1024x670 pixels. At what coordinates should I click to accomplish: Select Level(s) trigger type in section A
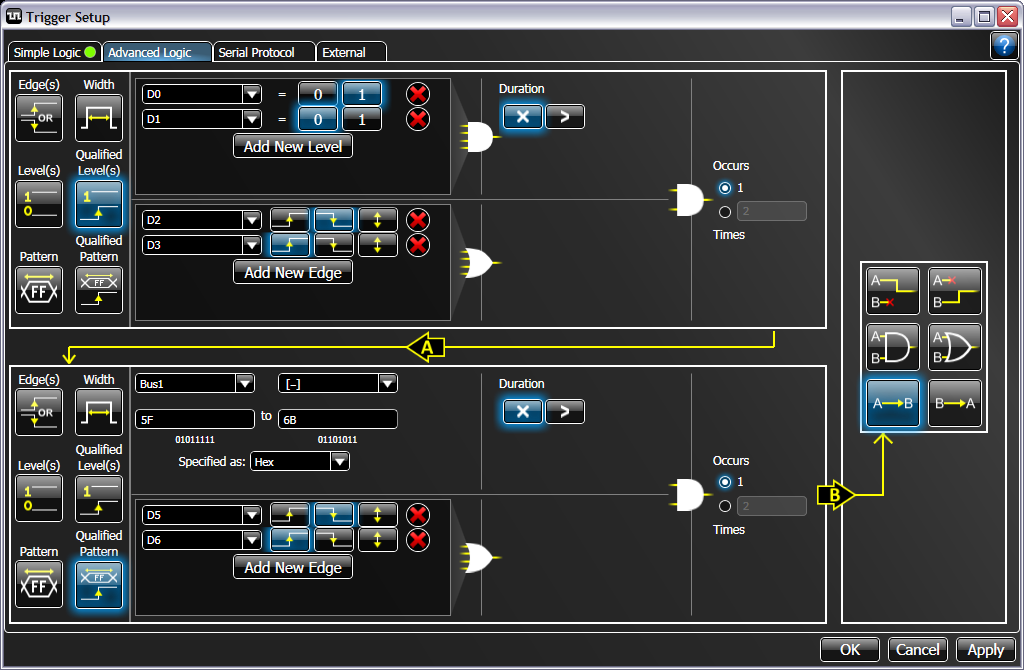(x=39, y=204)
